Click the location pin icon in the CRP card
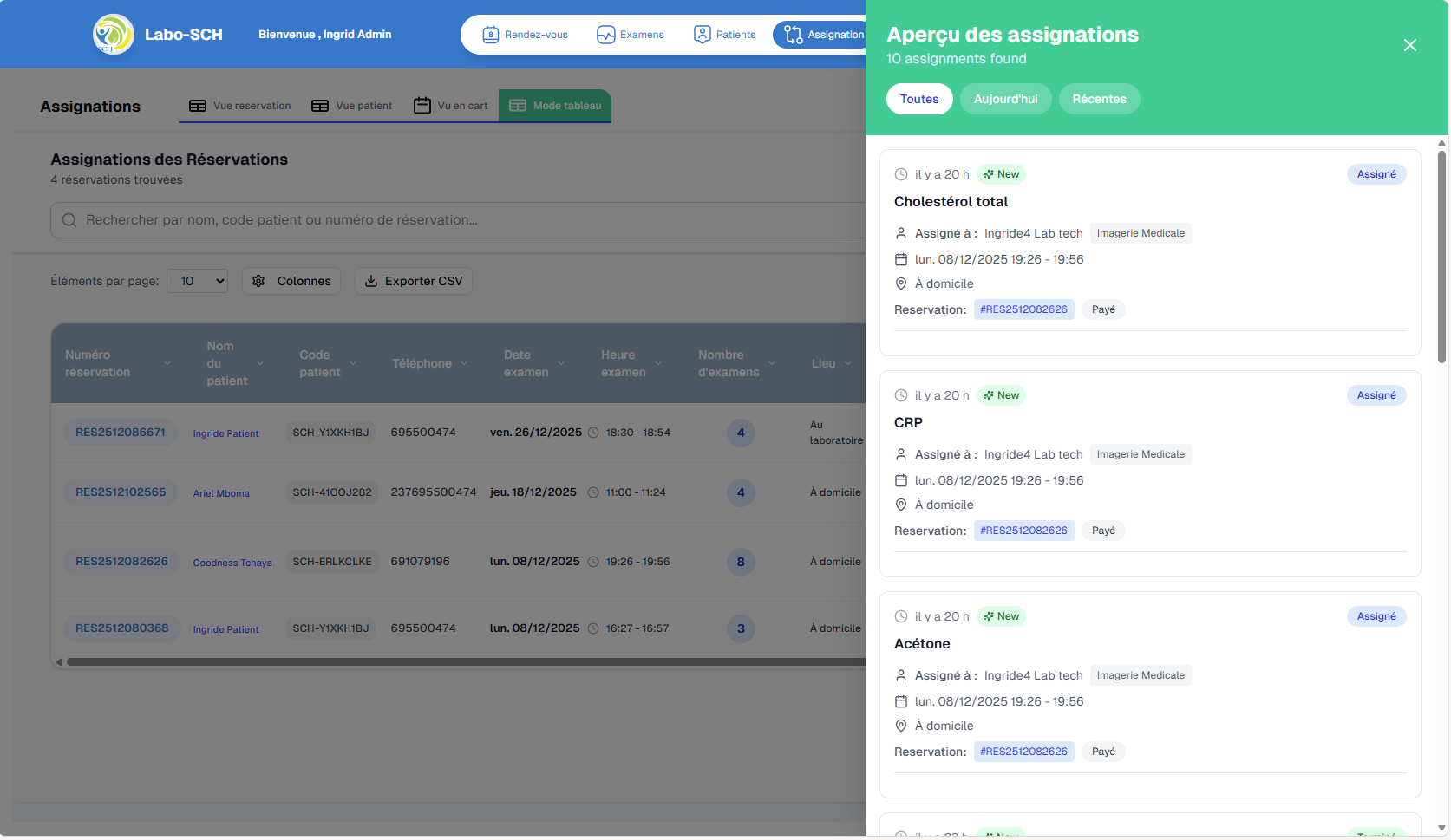The width and height of the screenshot is (1451, 840). point(900,504)
